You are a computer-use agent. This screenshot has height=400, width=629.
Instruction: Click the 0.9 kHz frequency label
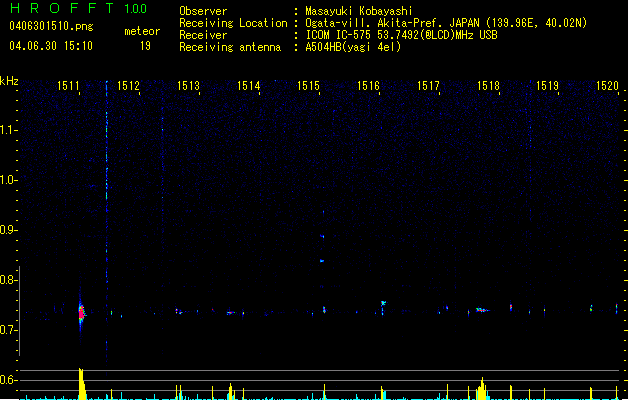tap(9, 230)
